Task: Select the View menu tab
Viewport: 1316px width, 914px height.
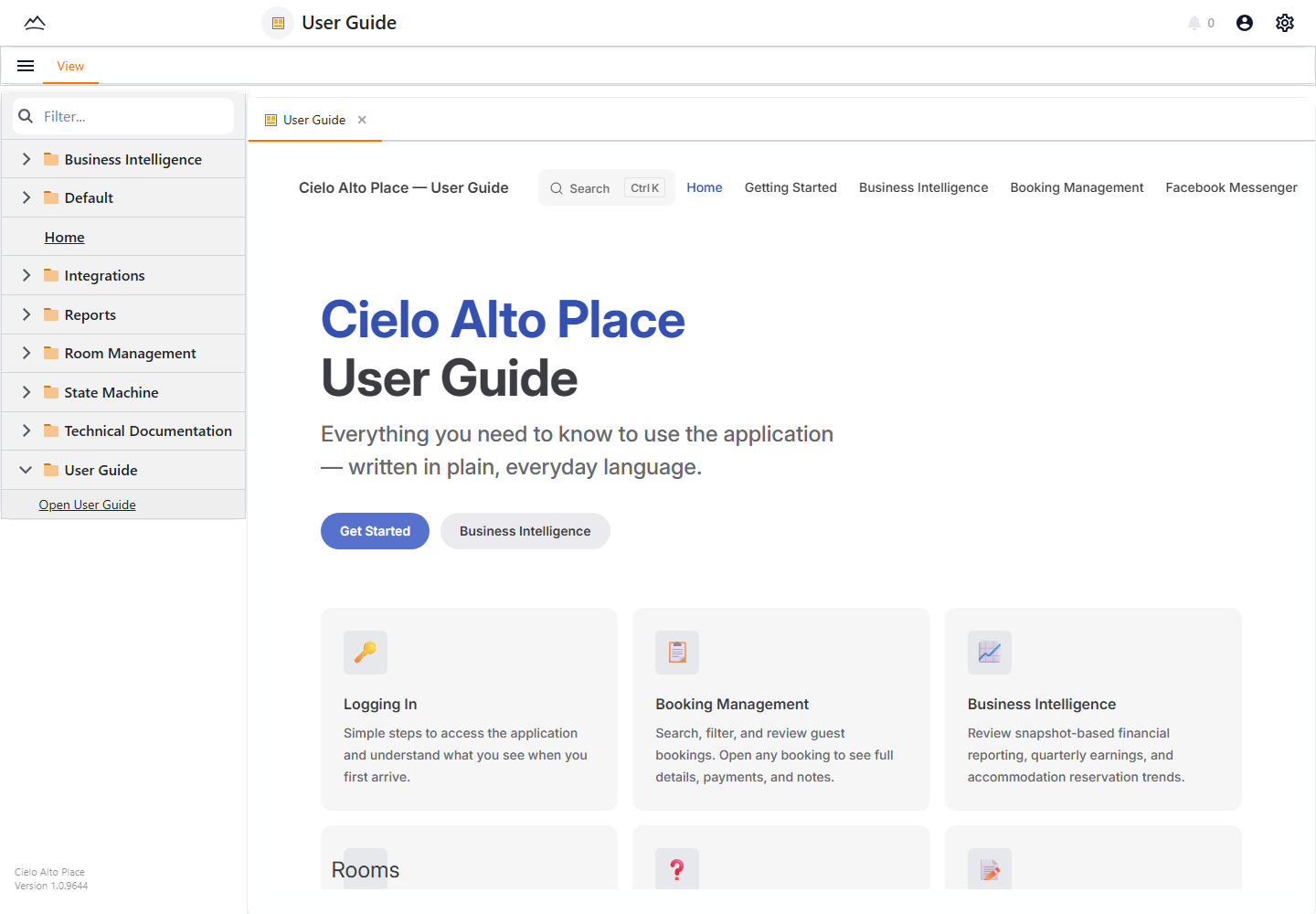Action: (70, 66)
